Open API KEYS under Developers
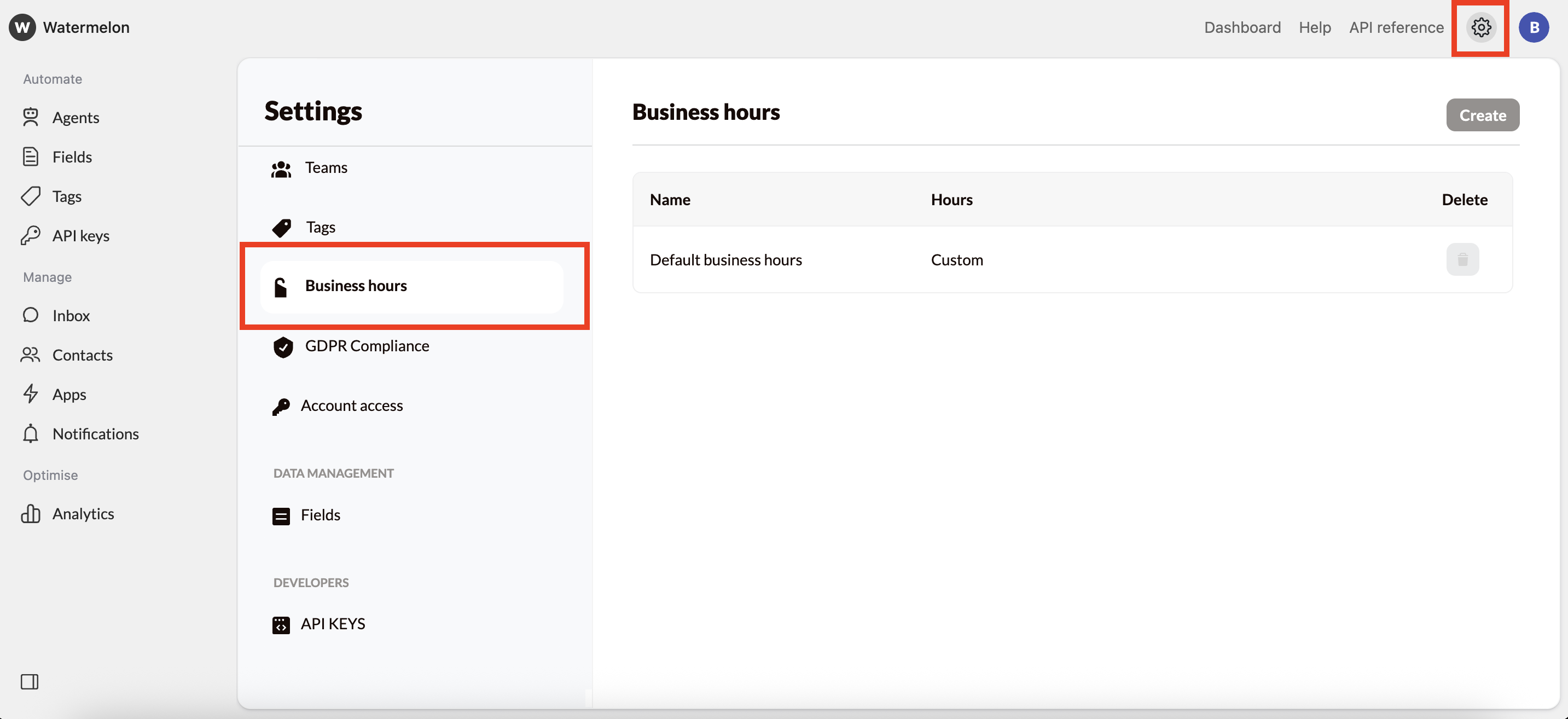This screenshot has height=719, width=1568. pyautogui.click(x=332, y=624)
